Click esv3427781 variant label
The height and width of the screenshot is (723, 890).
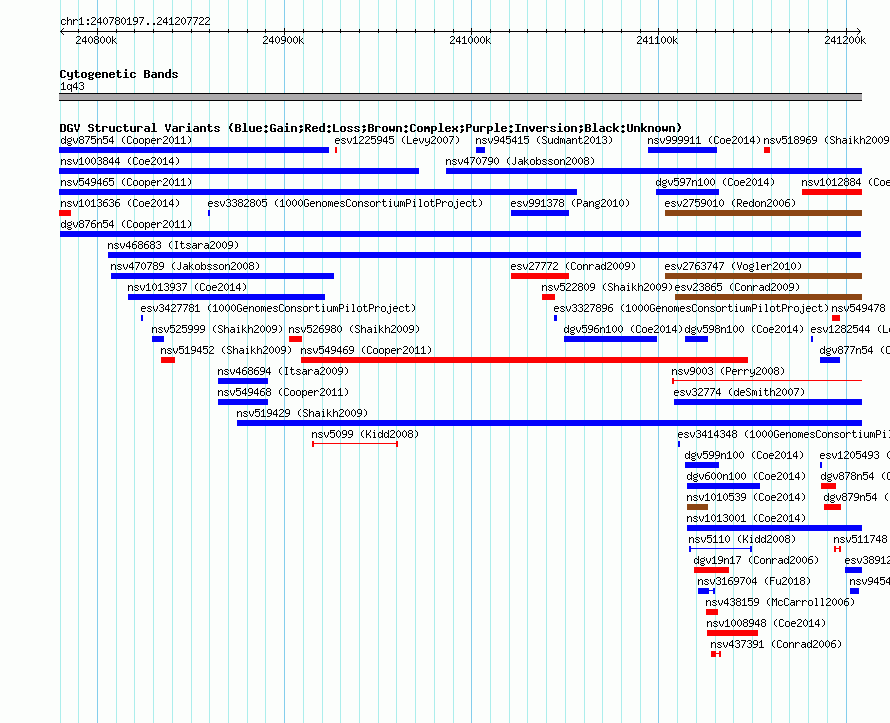click(278, 308)
